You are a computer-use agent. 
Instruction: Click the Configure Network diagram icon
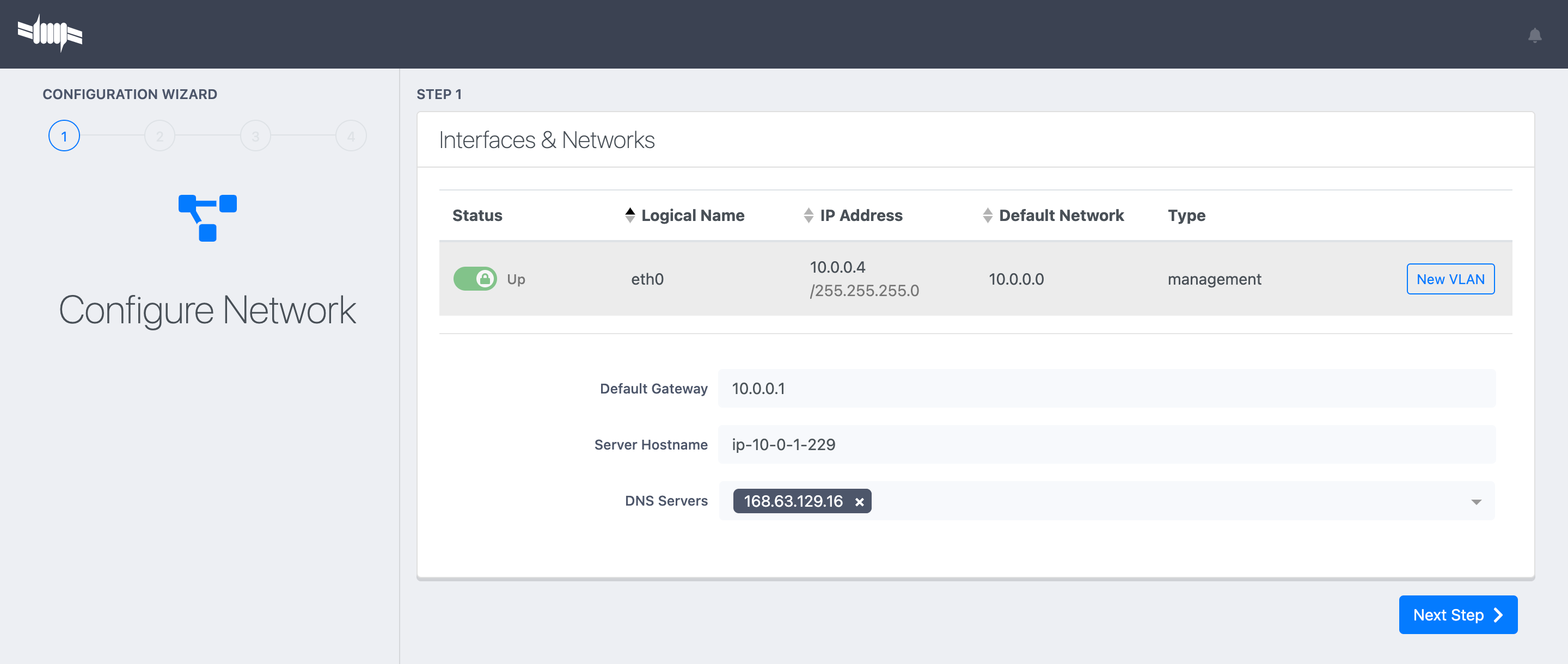[x=207, y=218]
